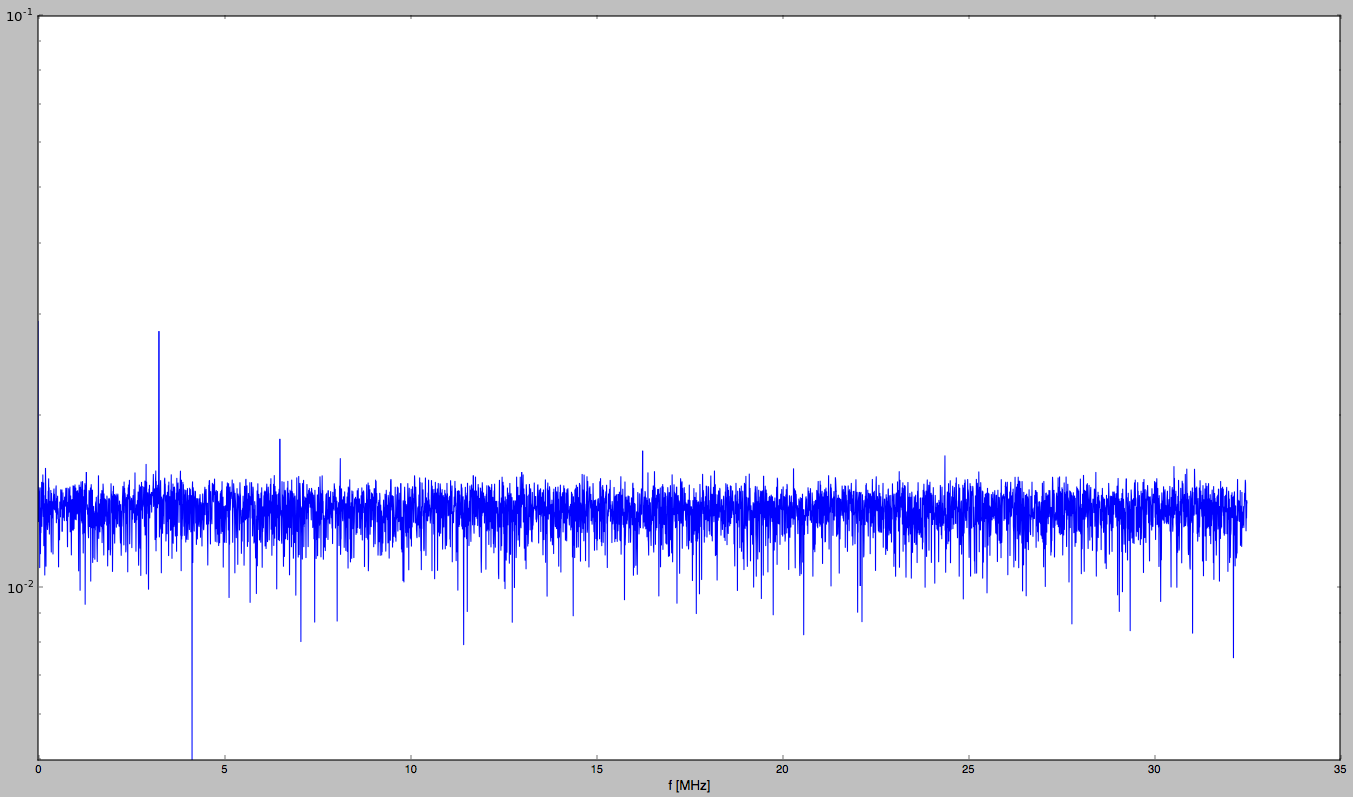The height and width of the screenshot is (797, 1353).
Task: Click the x-axis tick label 10
Action: pos(410,770)
